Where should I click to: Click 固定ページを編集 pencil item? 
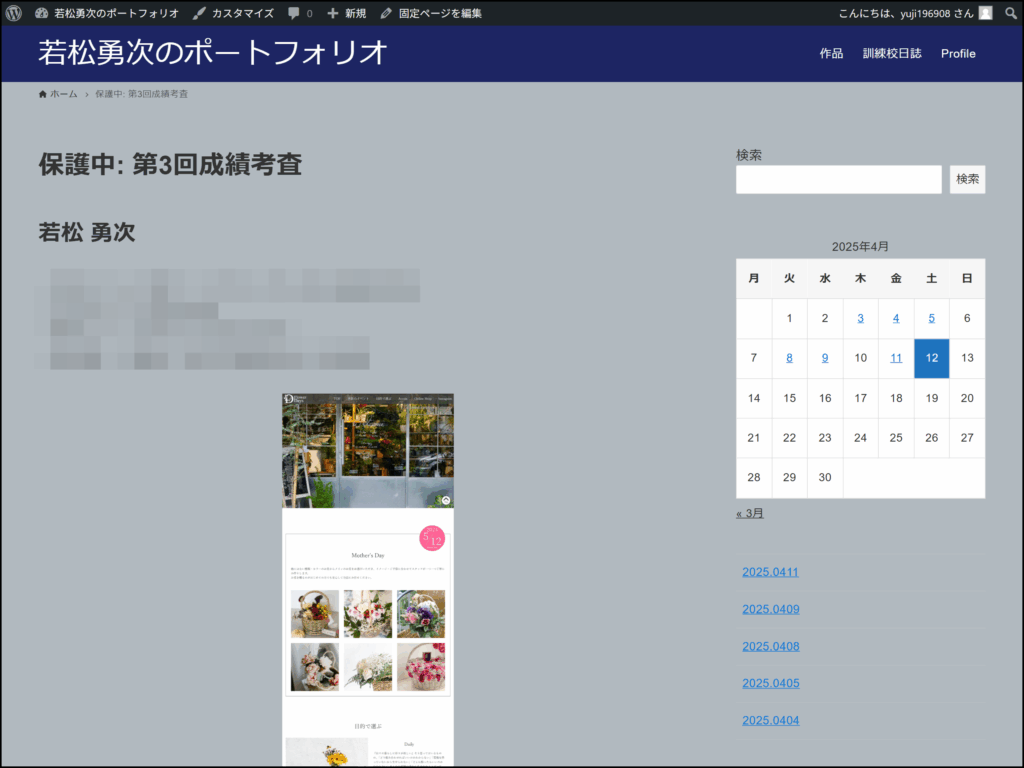pyautogui.click(x=431, y=13)
